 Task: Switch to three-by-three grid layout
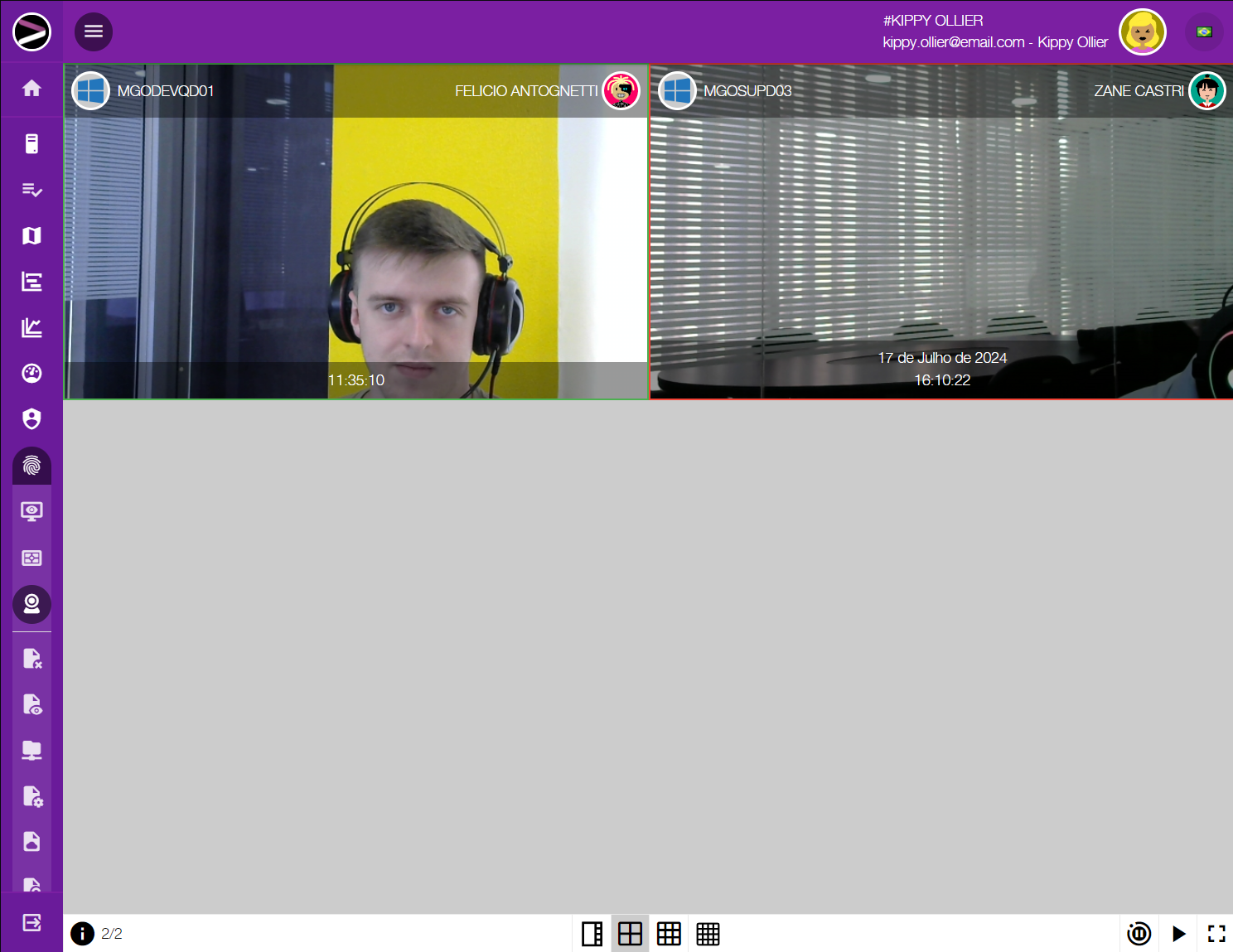click(669, 934)
